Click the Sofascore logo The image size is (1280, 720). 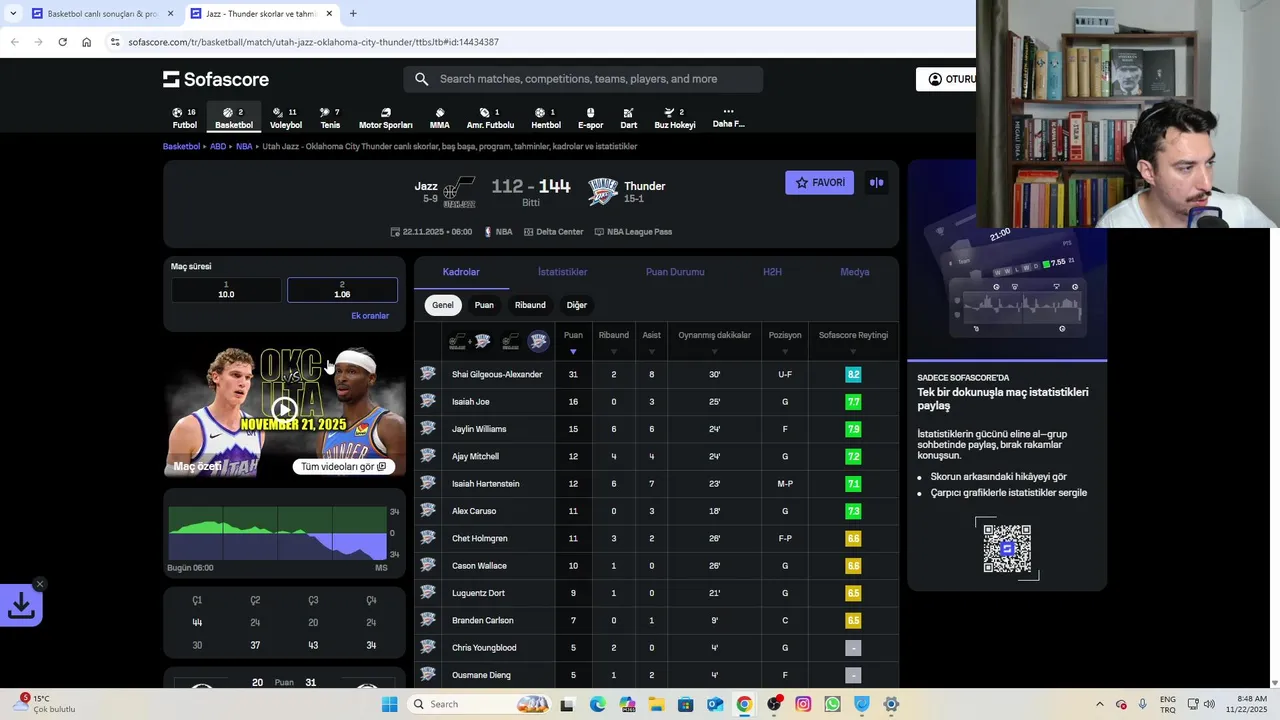(216, 79)
